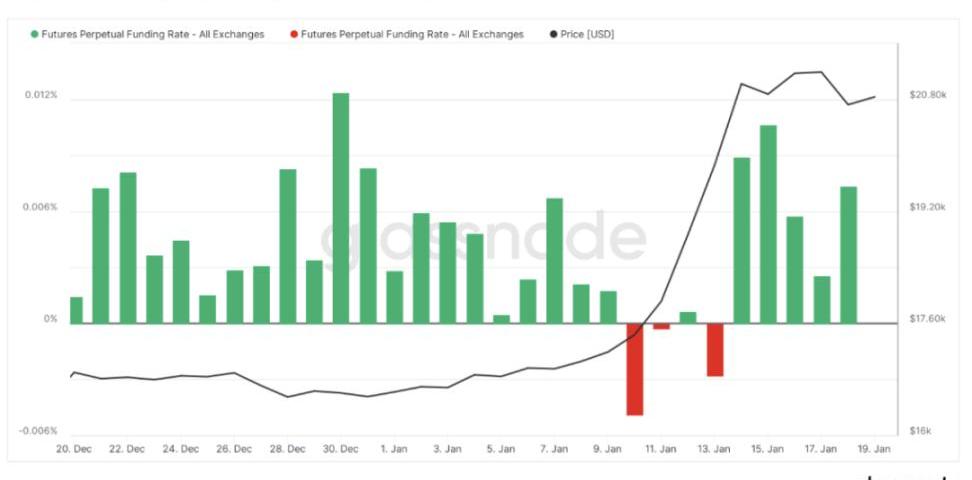The width and height of the screenshot is (972, 480).
Task: Click the 20. Dec date label
Action: click(74, 449)
